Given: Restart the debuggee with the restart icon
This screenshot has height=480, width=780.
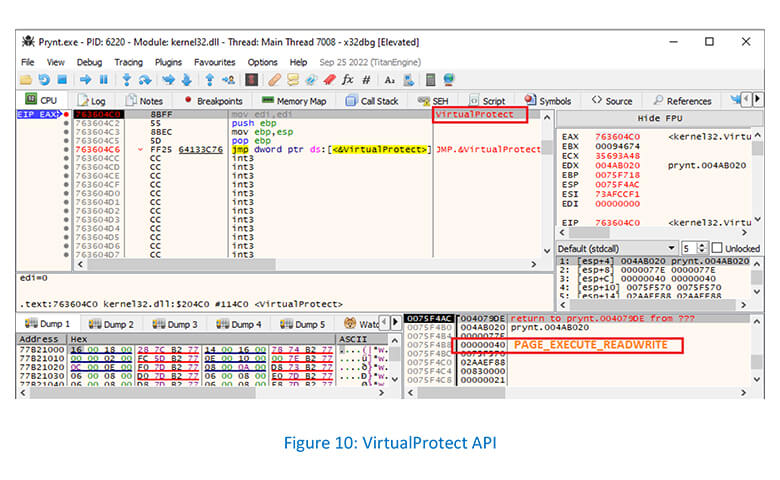Looking at the screenshot, I should [x=44, y=80].
